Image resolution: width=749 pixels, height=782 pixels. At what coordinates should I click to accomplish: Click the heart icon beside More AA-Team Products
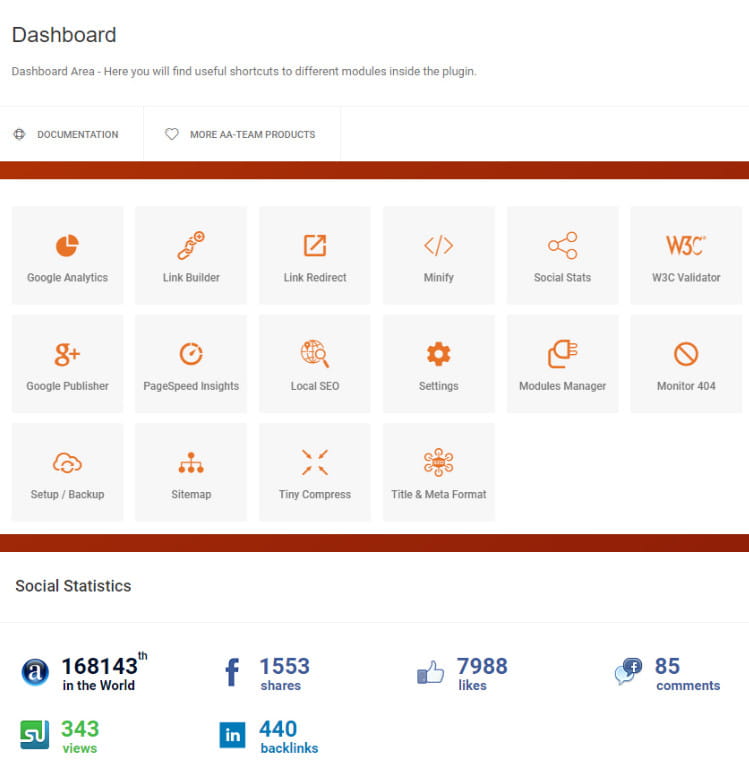pos(172,134)
